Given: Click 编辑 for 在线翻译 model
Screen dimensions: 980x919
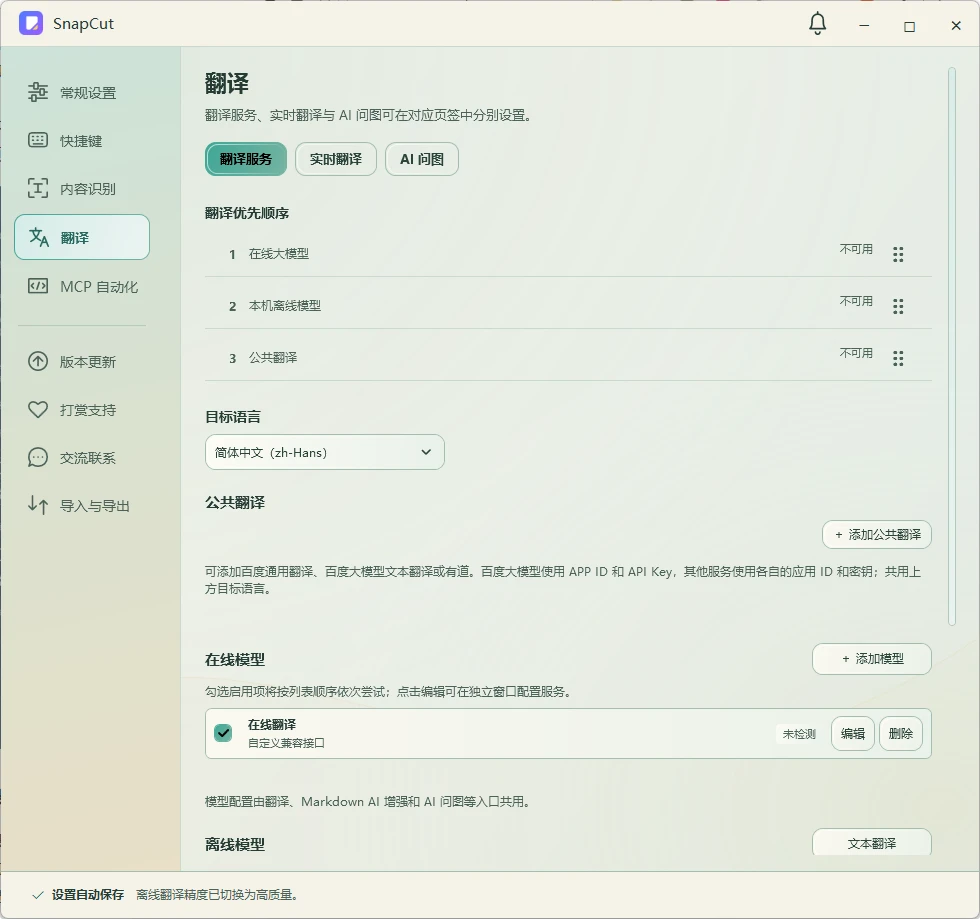Looking at the screenshot, I should 852,733.
